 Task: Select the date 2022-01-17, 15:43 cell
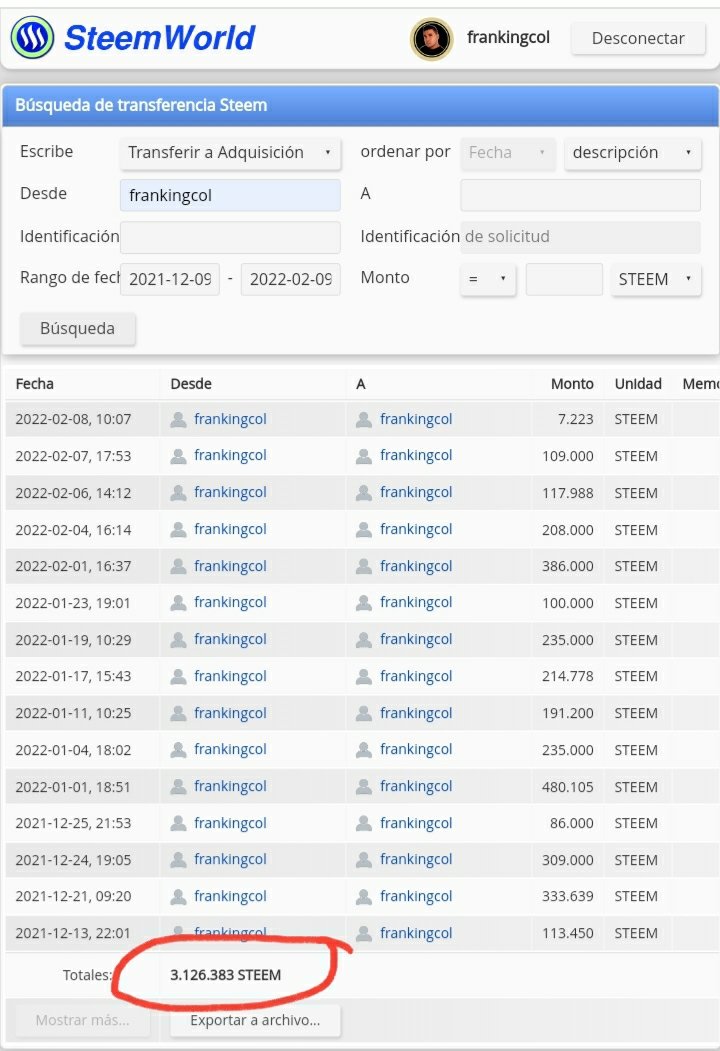tap(73, 676)
